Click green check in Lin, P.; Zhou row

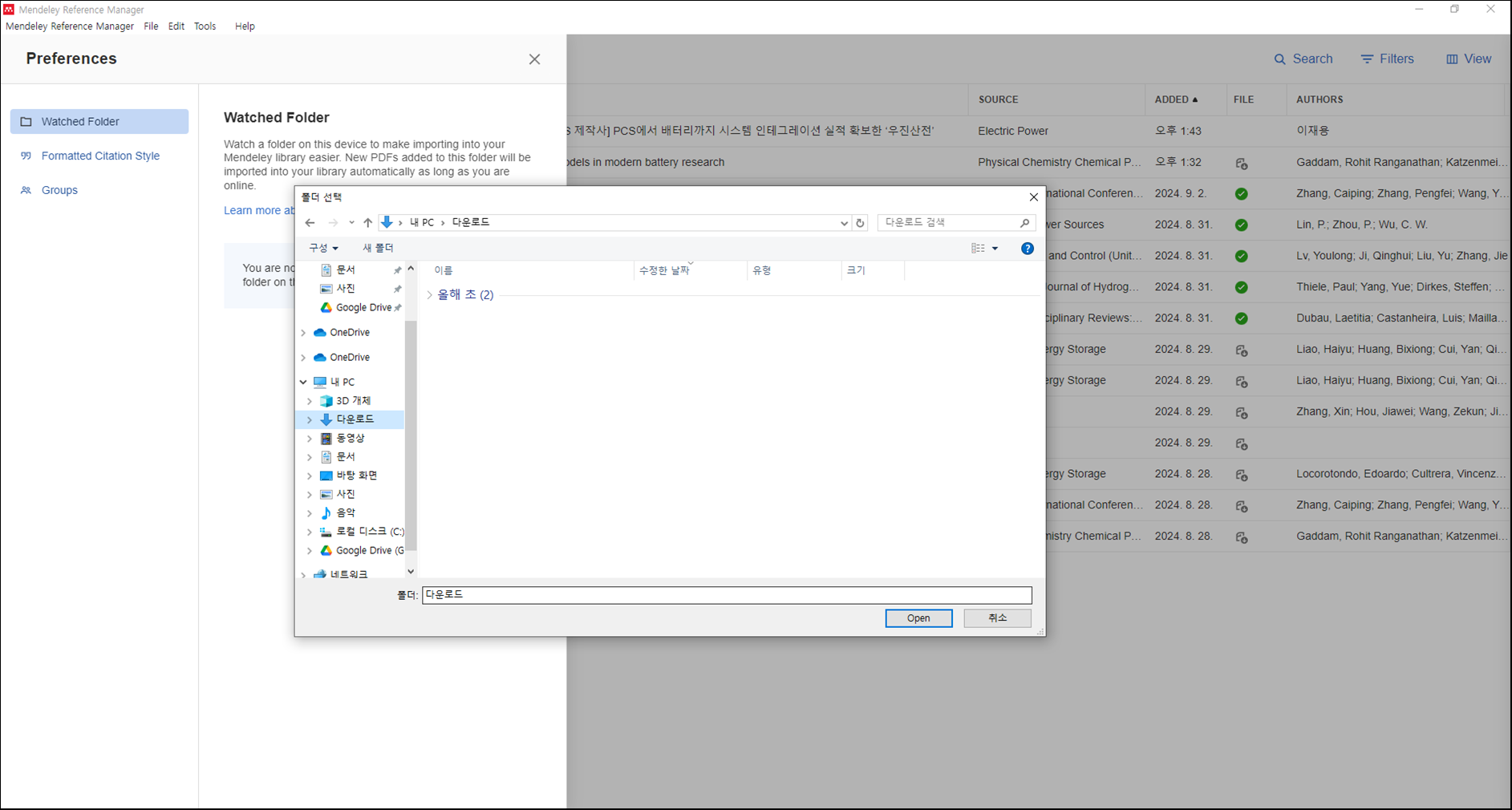1242,225
